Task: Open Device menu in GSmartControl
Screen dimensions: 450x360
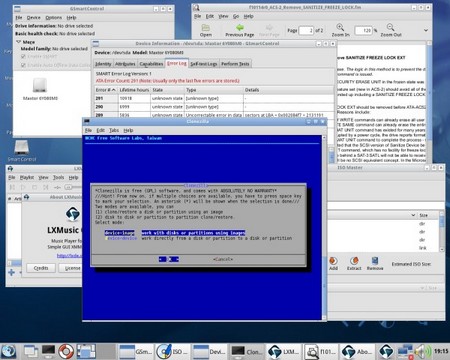Action: tap(34, 18)
